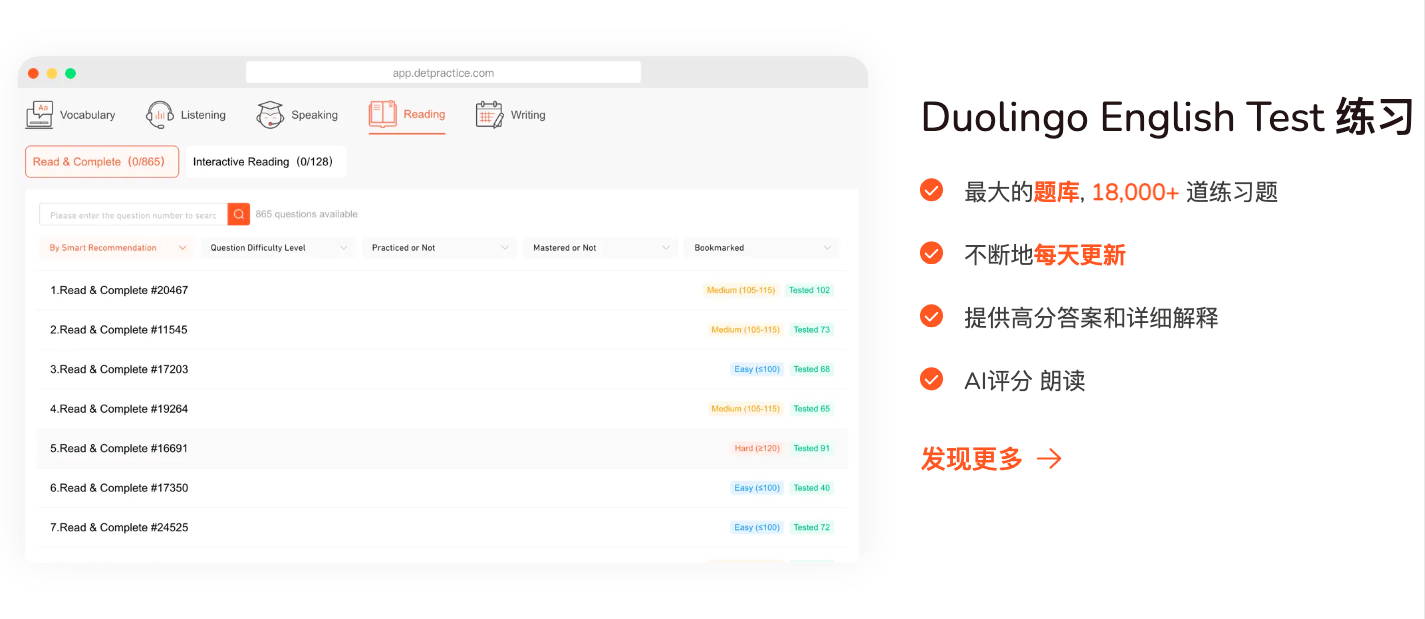Click the arrow beside 发现更多

coord(1049,459)
